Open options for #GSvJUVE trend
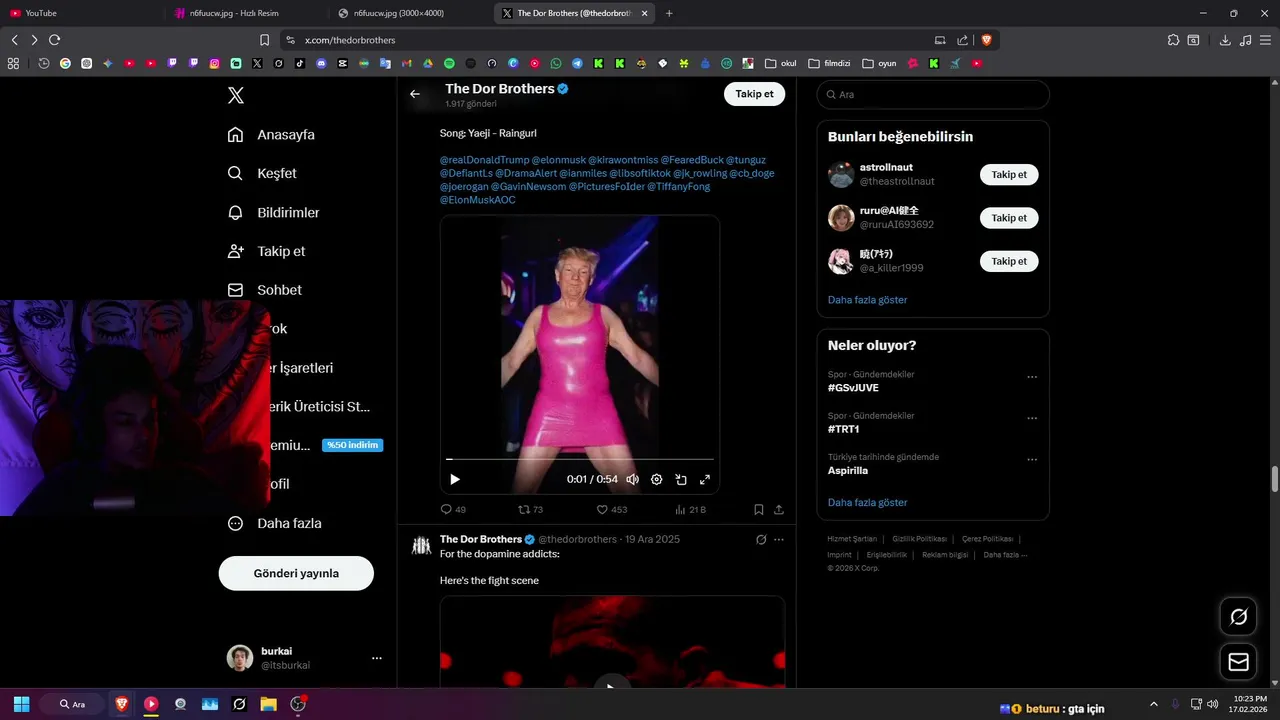 1032,377
